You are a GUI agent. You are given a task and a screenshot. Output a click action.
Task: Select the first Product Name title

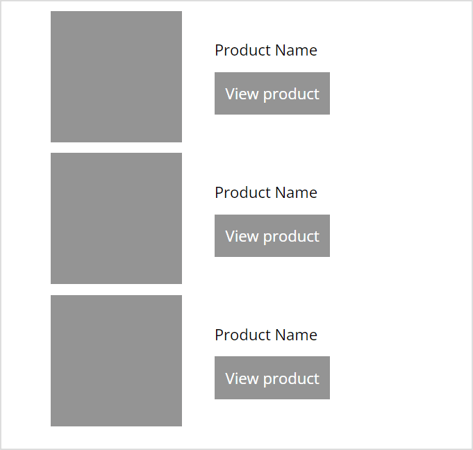pyautogui.click(x=266, y=50)
